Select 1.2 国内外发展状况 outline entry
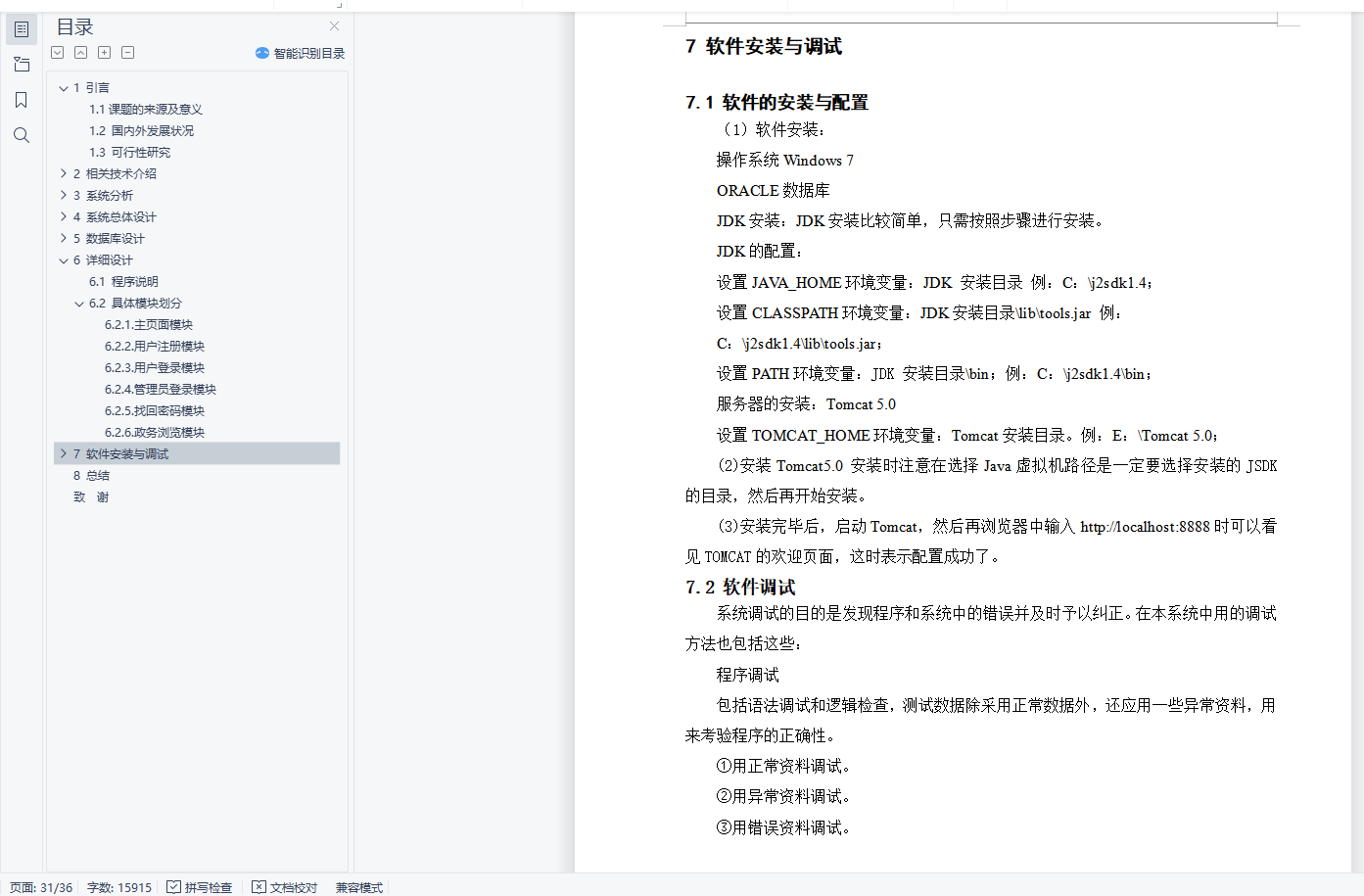 142,131
